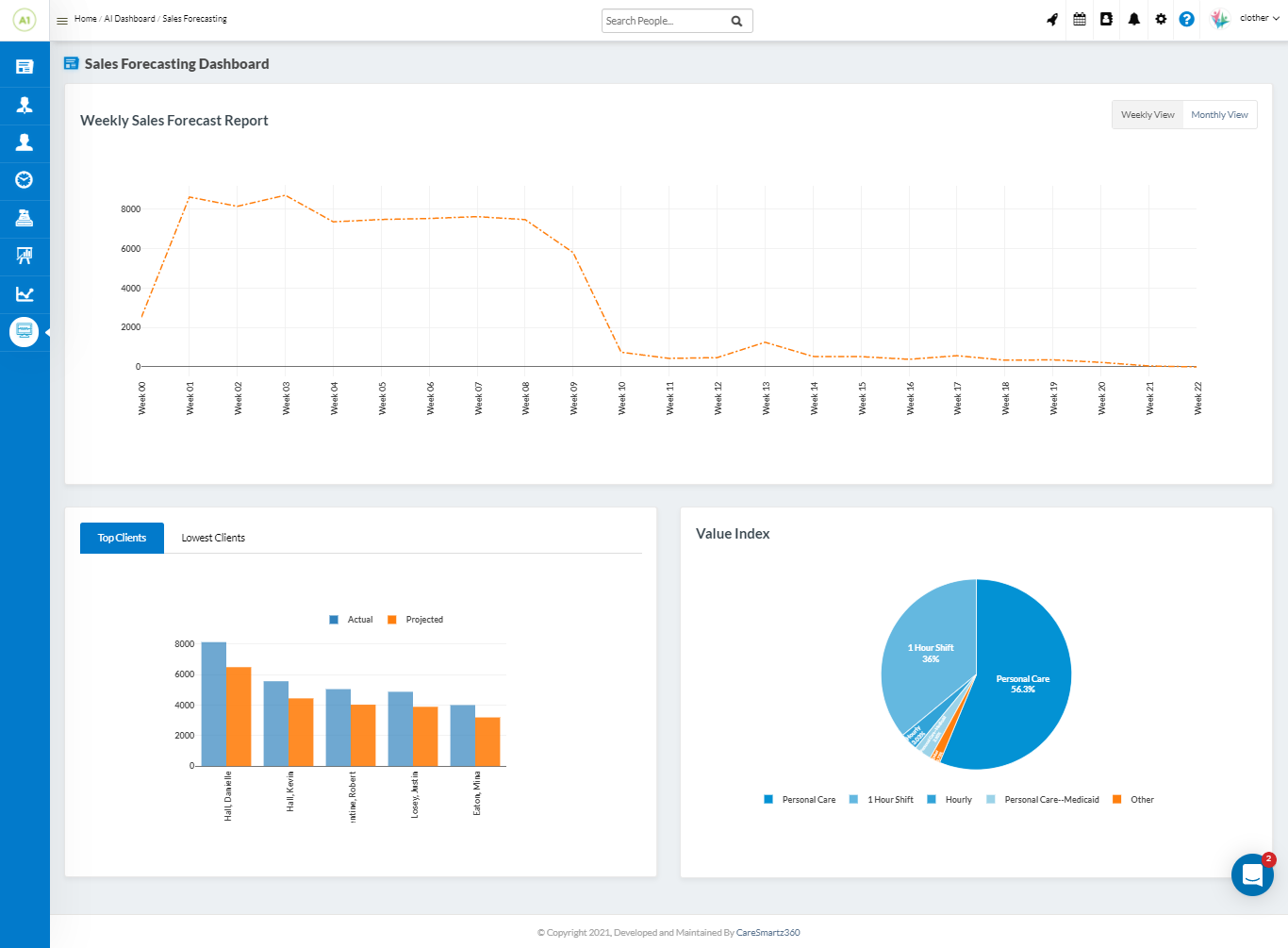
Task: Open the notifications bell icon
Action: coord(1133,19)
